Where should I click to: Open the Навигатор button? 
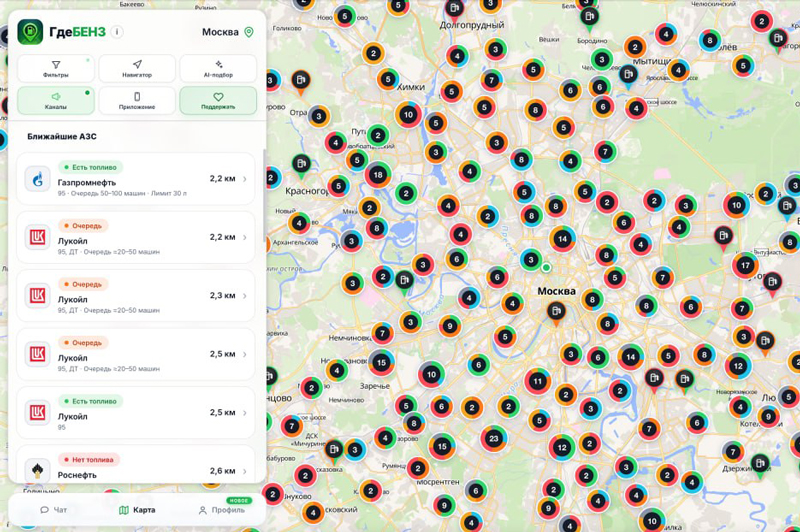pyautogui.click(x=137, y=68)
